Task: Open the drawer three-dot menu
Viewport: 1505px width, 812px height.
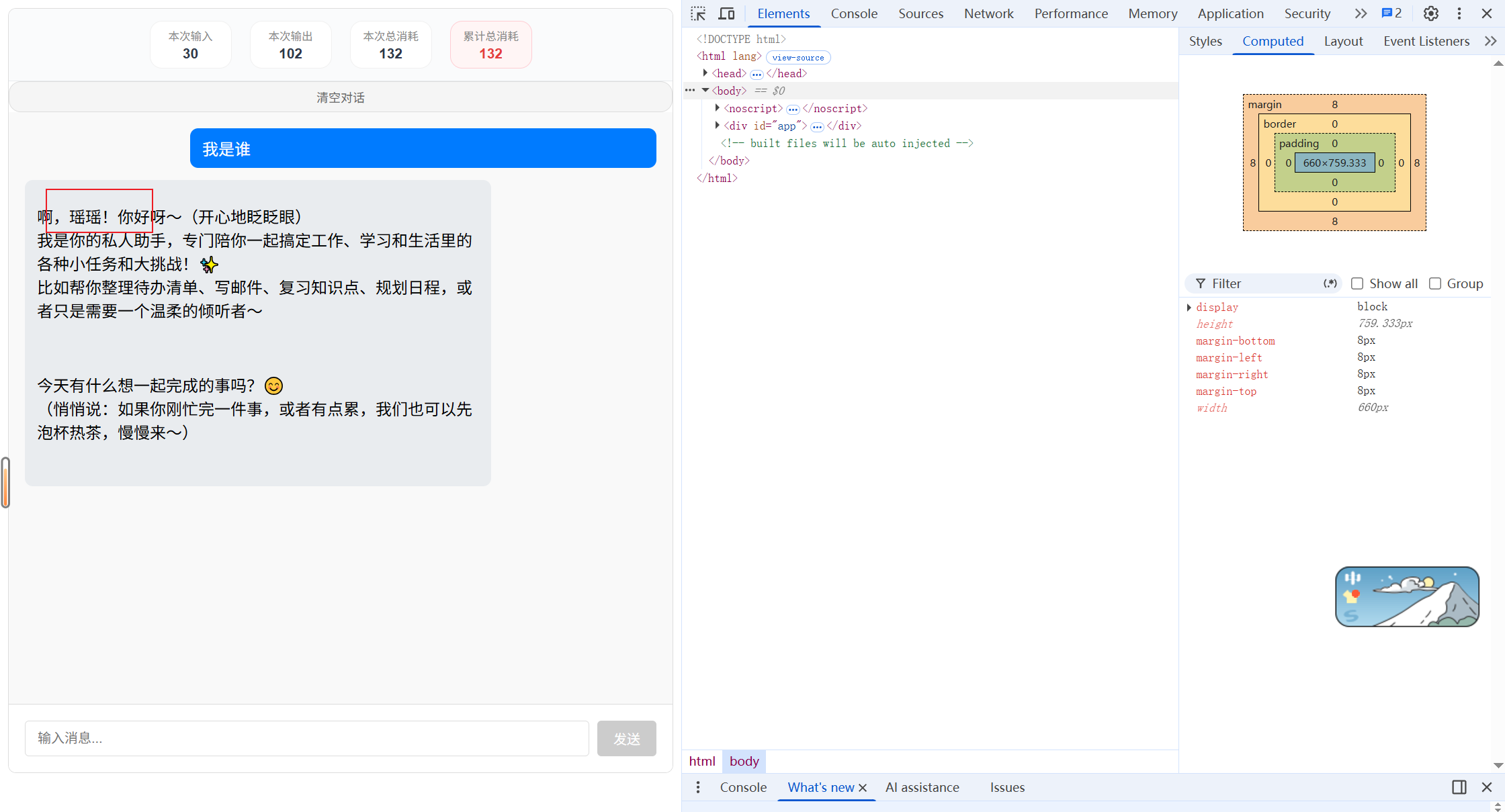Action: click(x=698, y=787)
